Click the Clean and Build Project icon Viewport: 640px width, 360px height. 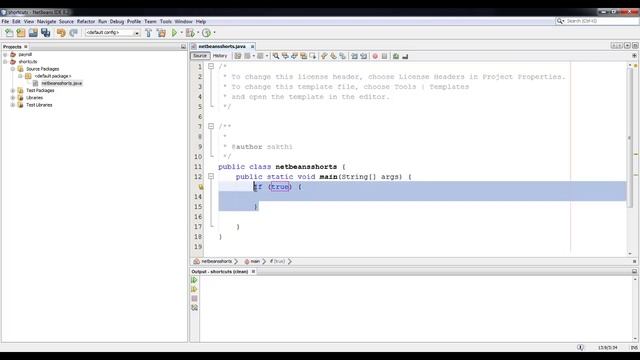click(x=162, y=33)
